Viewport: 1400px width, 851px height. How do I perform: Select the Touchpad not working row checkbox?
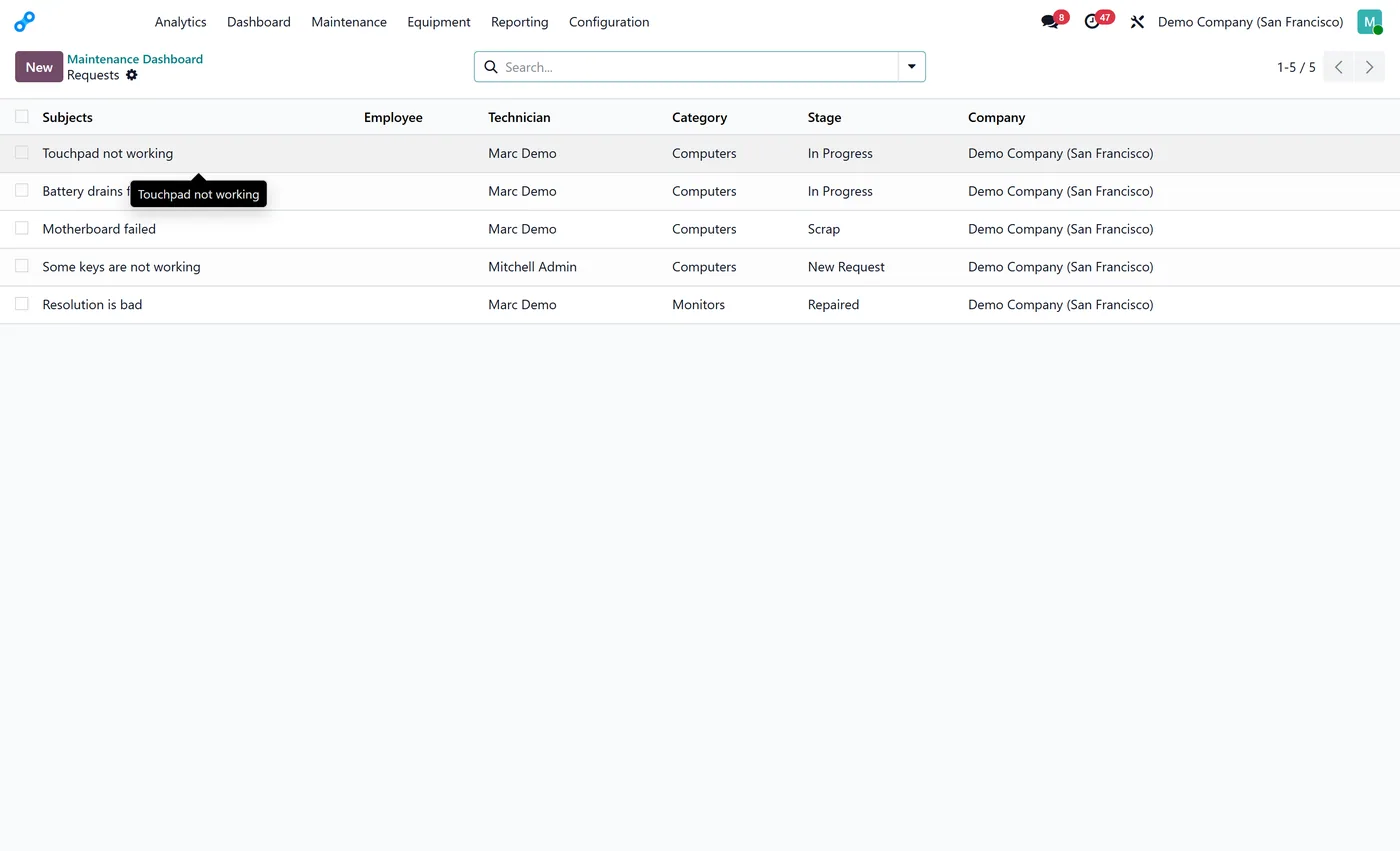[22, 153]
